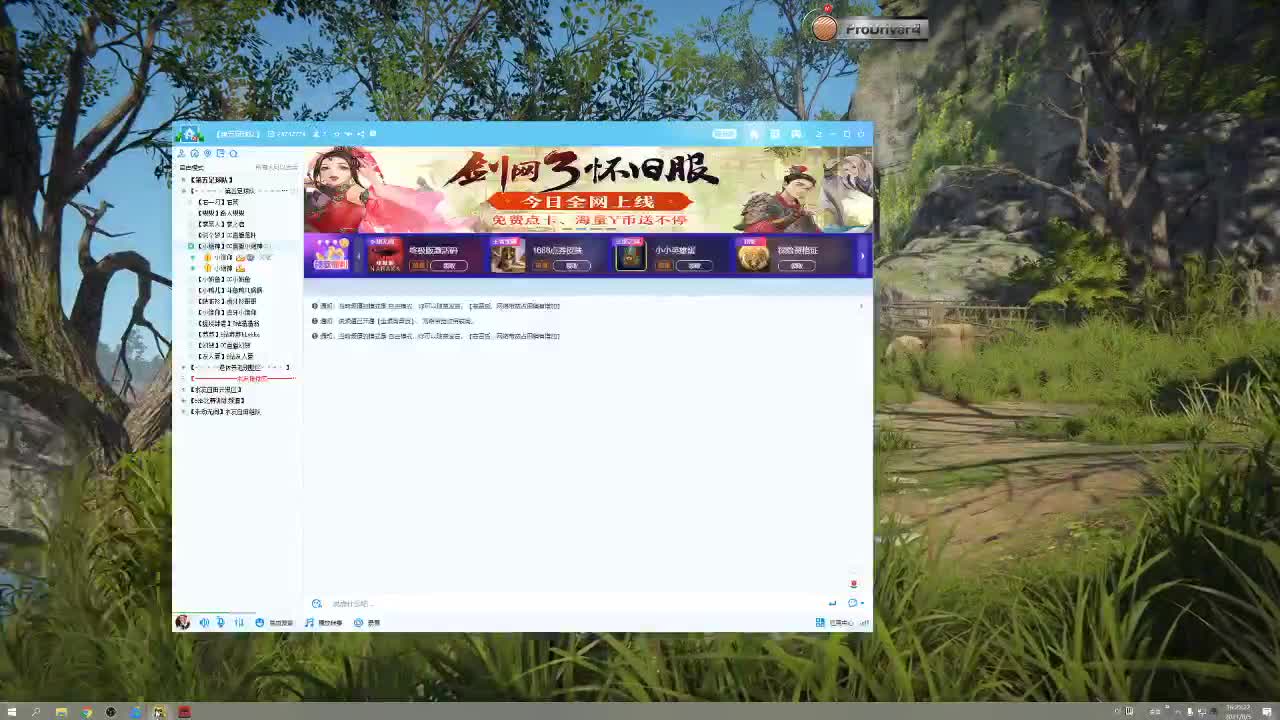Claim the second promo card's claim button

click(572, 266)
